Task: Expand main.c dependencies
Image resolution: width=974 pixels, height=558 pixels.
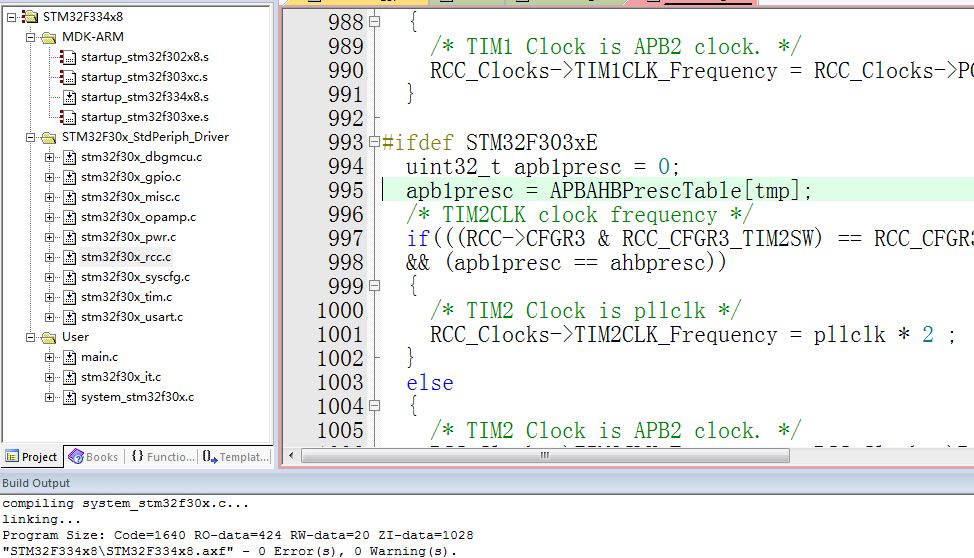Action: (50, 357)
